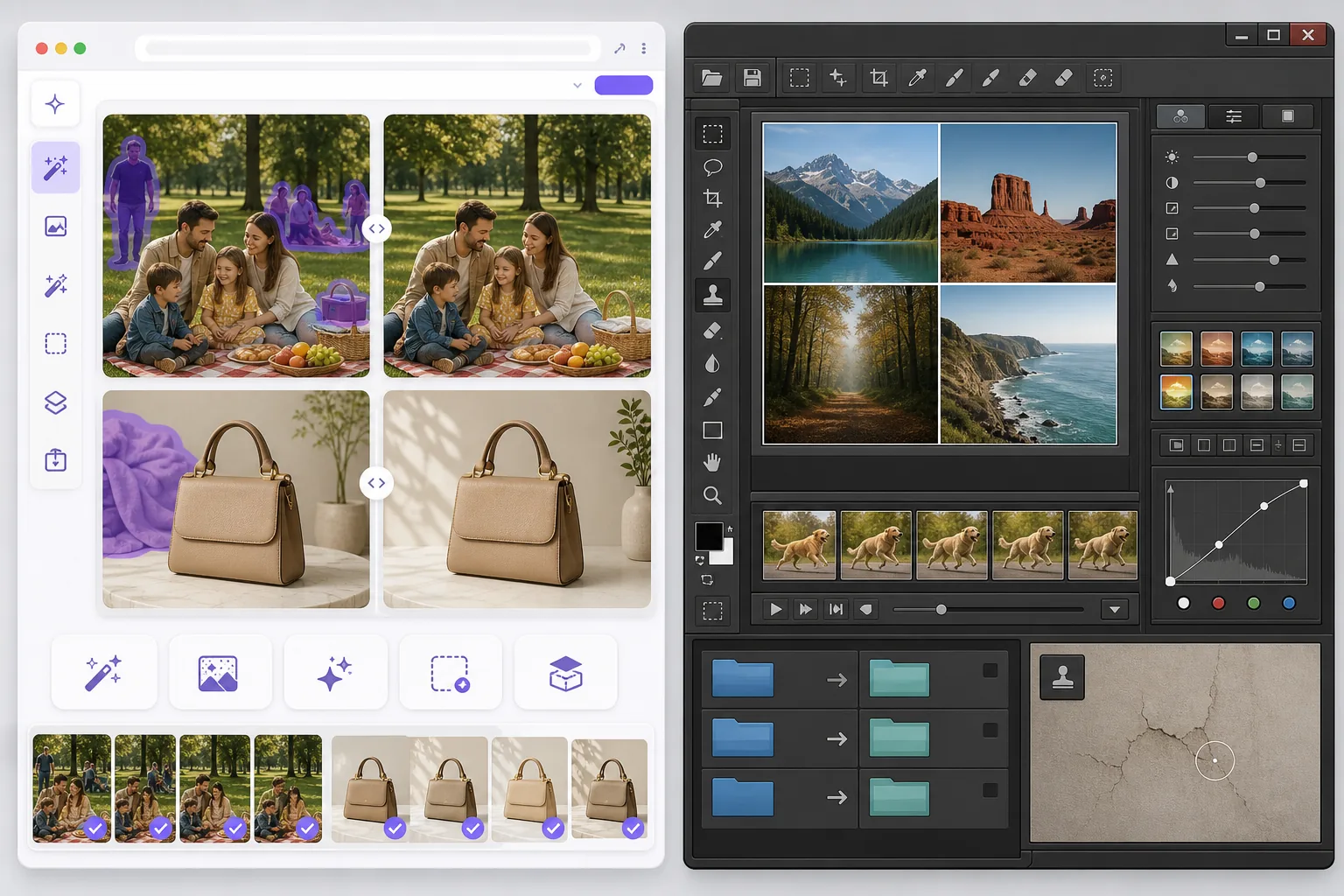The image size is (1344, 896).
Task: Select the highlighted magic wand sidebar tool
Action: pyautogui.click(x=55, y=167)
